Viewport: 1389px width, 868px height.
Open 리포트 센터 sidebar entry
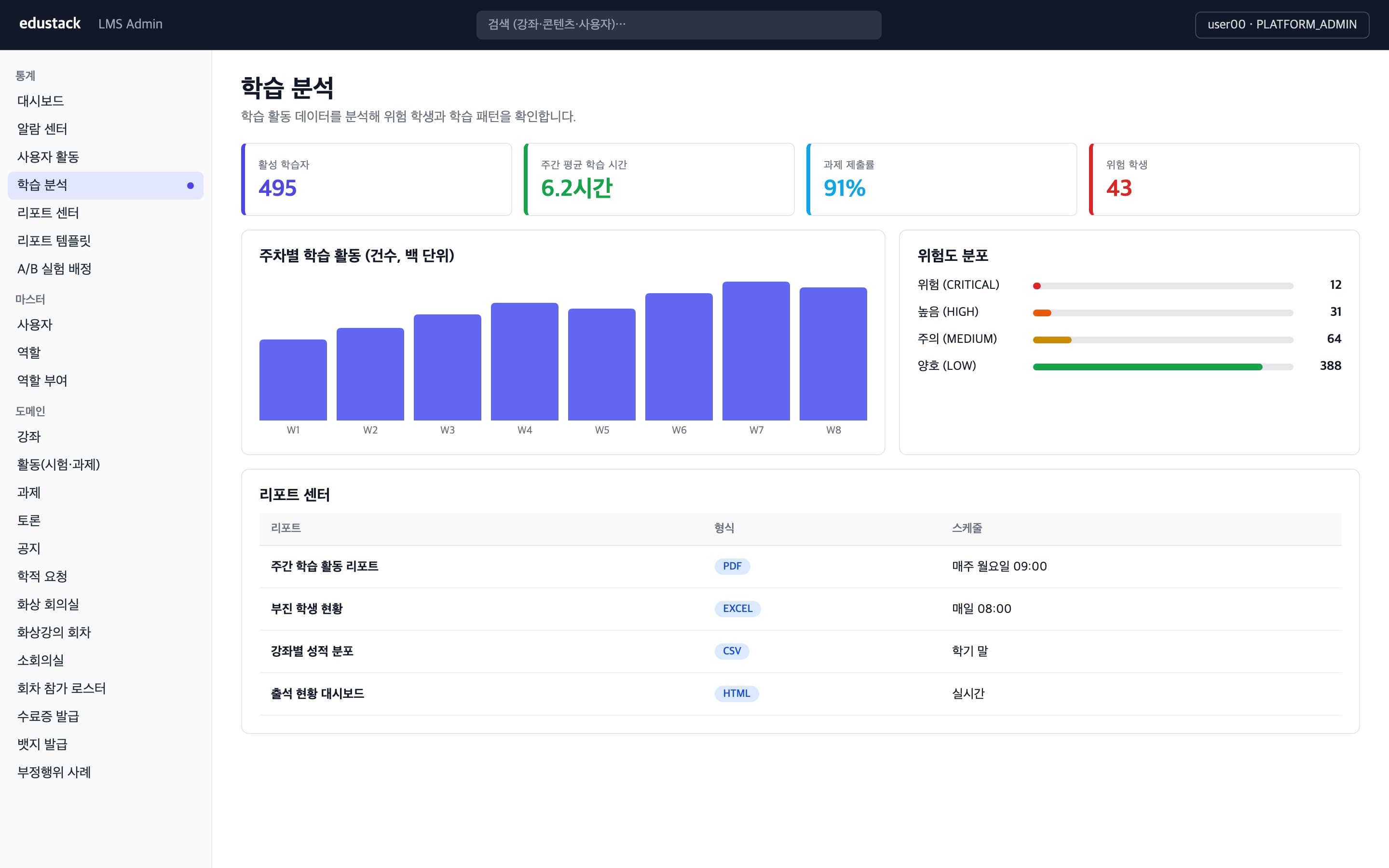[x=106, y=213]
